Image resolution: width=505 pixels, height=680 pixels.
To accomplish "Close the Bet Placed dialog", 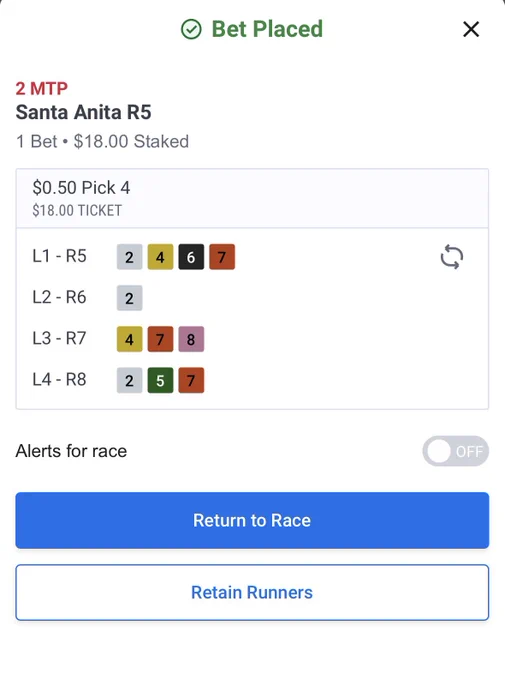I will 471,29.
